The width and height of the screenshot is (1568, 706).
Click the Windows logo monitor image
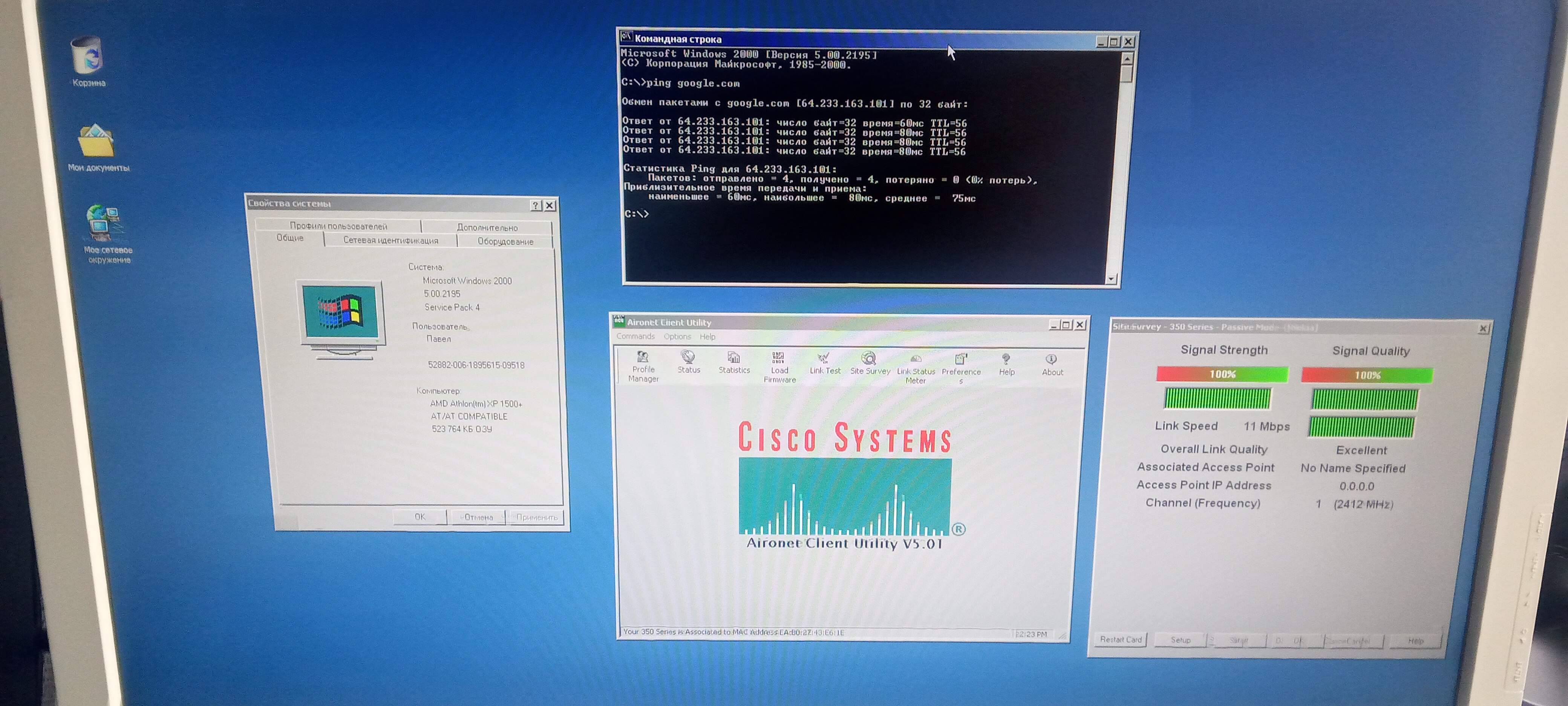point(343,320)
